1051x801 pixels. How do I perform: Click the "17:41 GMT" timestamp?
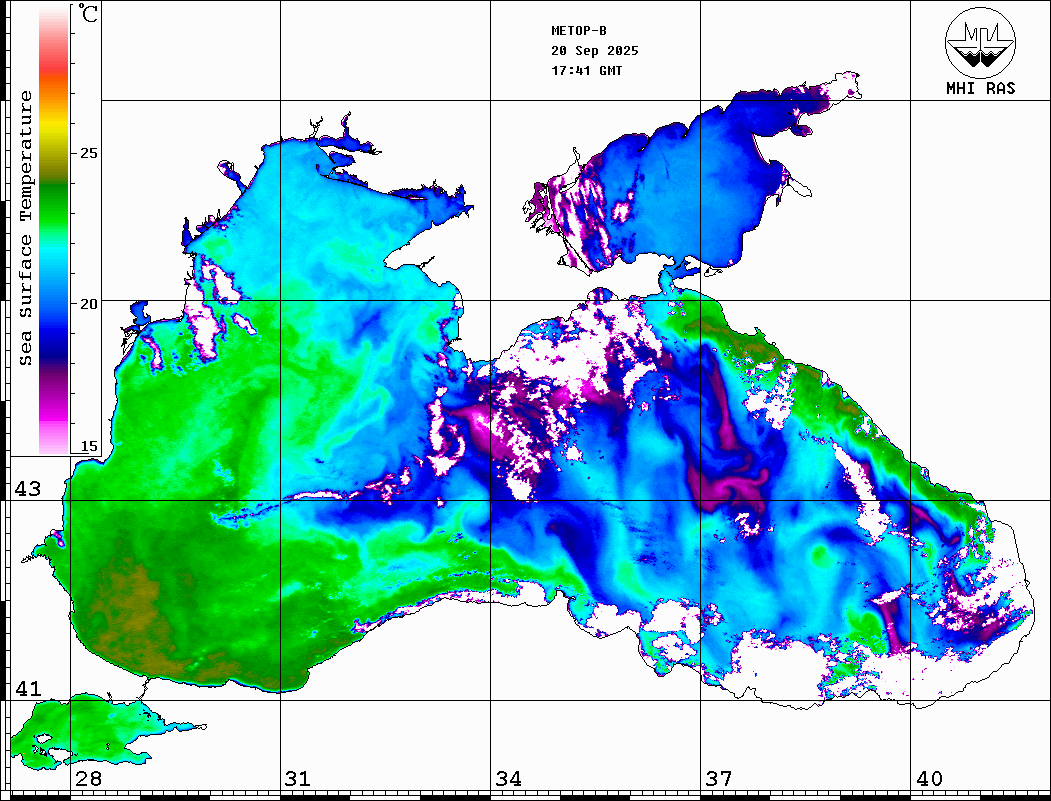[586, 71]
